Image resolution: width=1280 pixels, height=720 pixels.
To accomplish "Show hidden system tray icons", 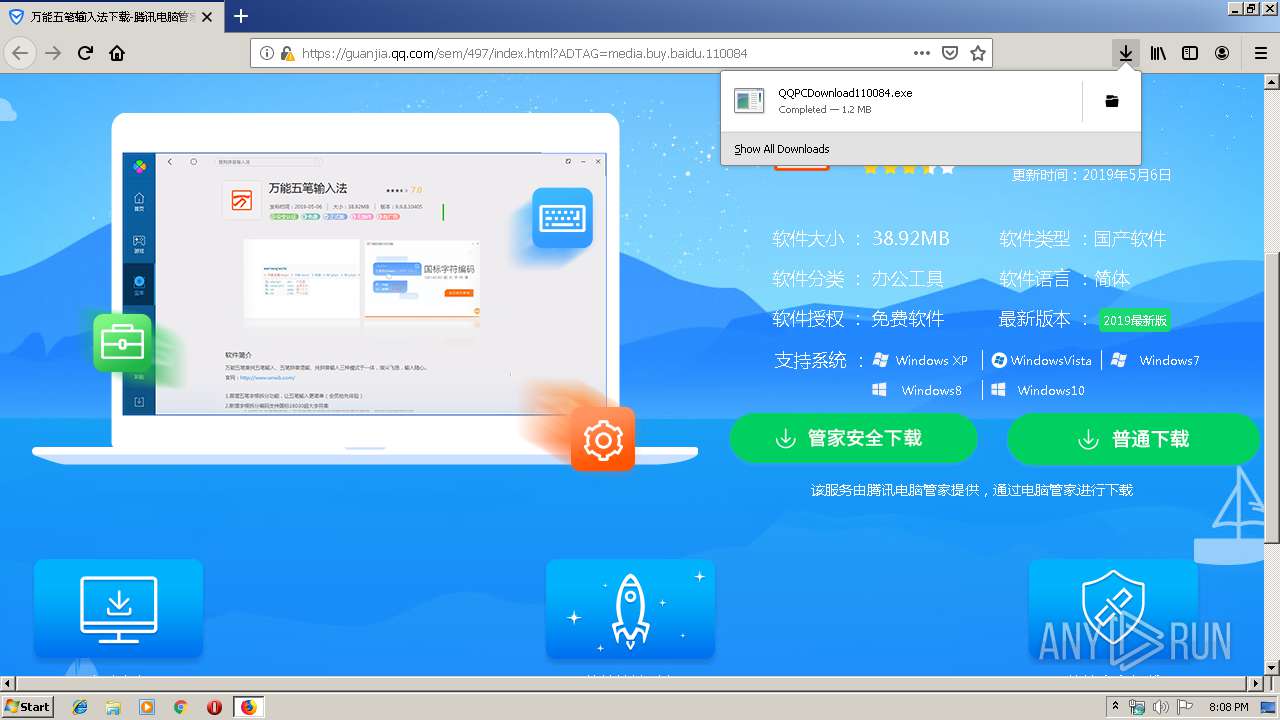I will (1115, 707).
